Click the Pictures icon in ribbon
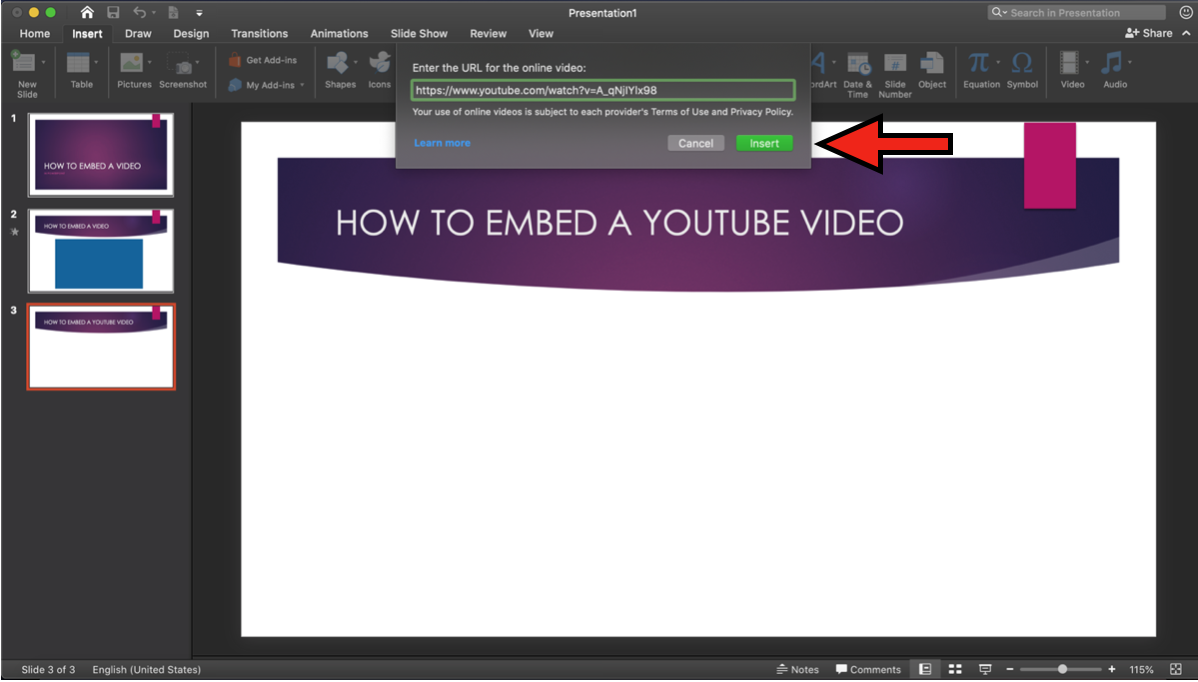Screen dimensions: 1198x682 pyautogui.click(x=131, y=64)
